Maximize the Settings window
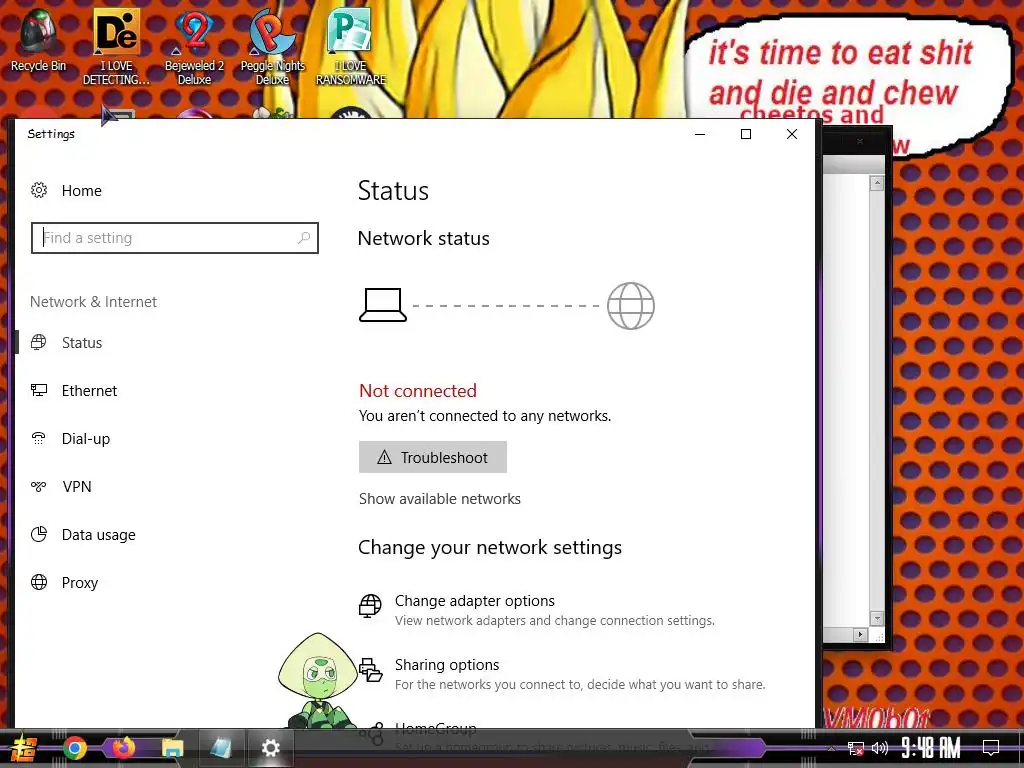This screenshot has width=1024, height=768. pos(746,134)
